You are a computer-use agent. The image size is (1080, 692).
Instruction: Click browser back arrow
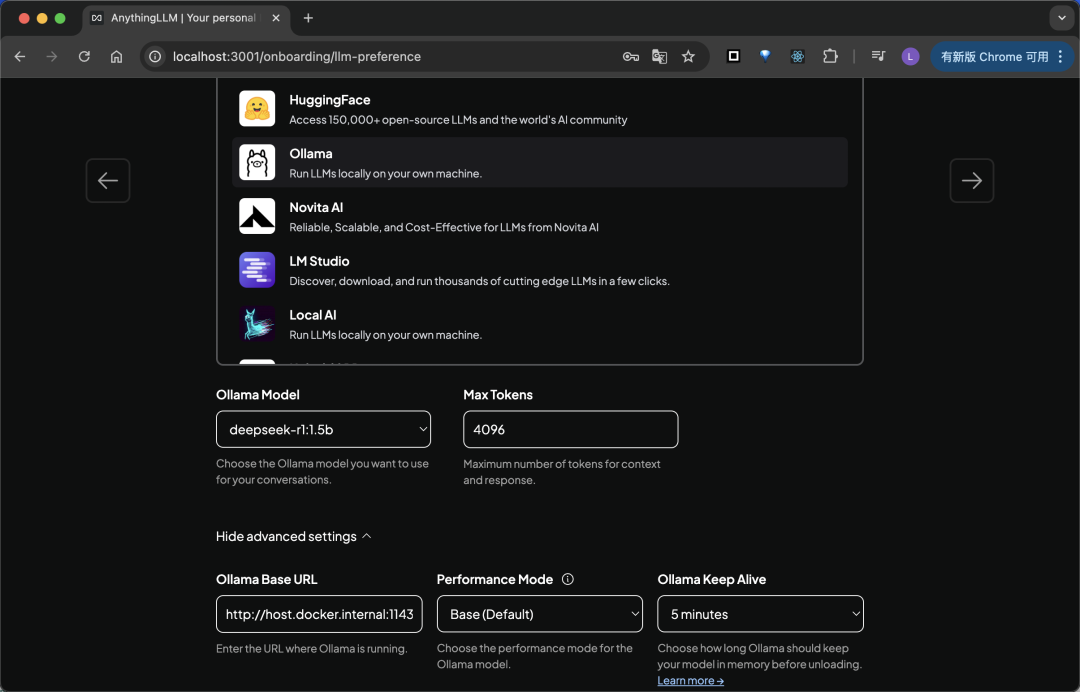click(x=20, y=56)
